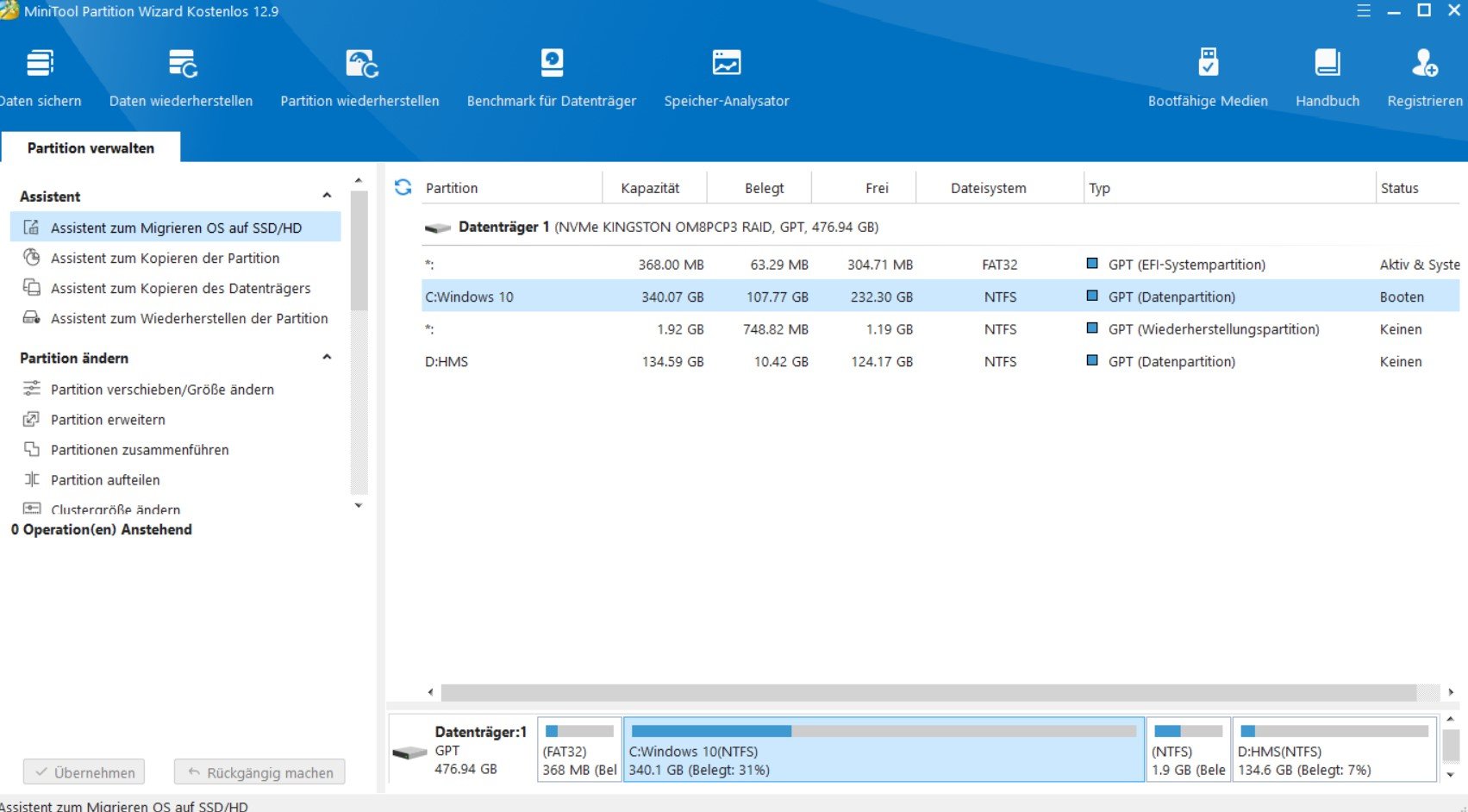Click the Partition verschieben/Größe ändern icon
The image size is (1468, 812).
31,389
